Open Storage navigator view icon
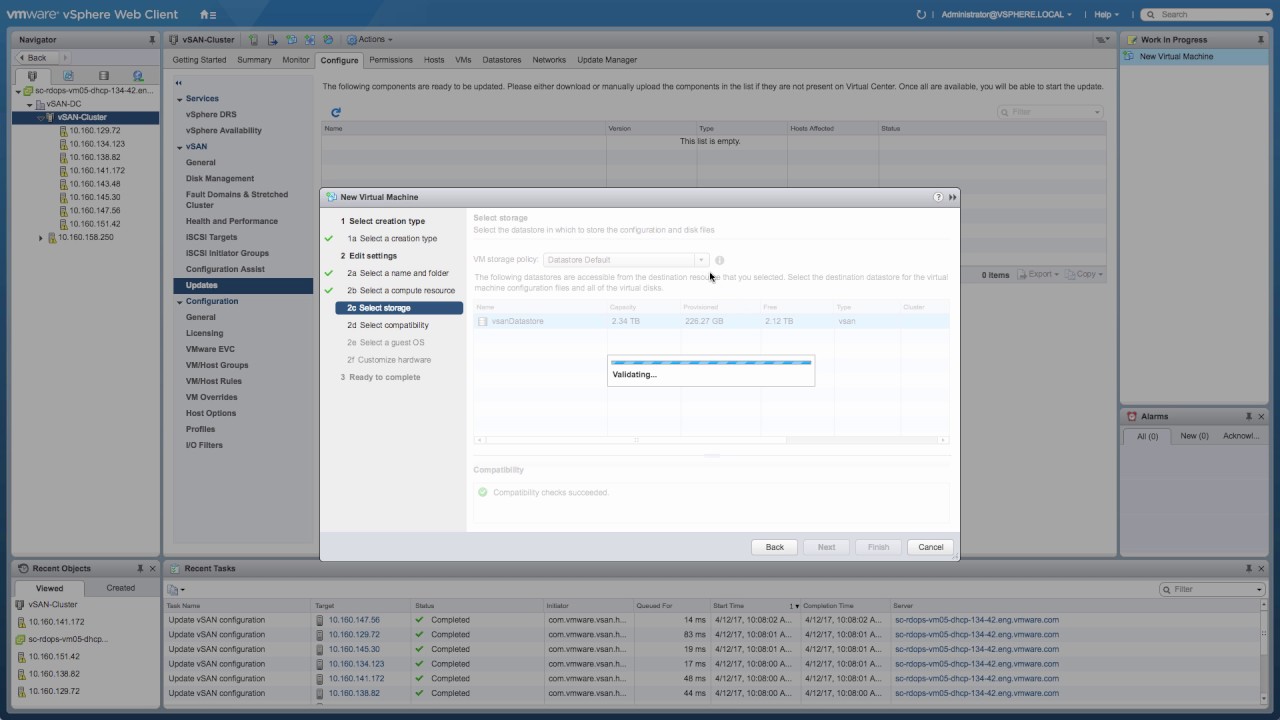 103,75
